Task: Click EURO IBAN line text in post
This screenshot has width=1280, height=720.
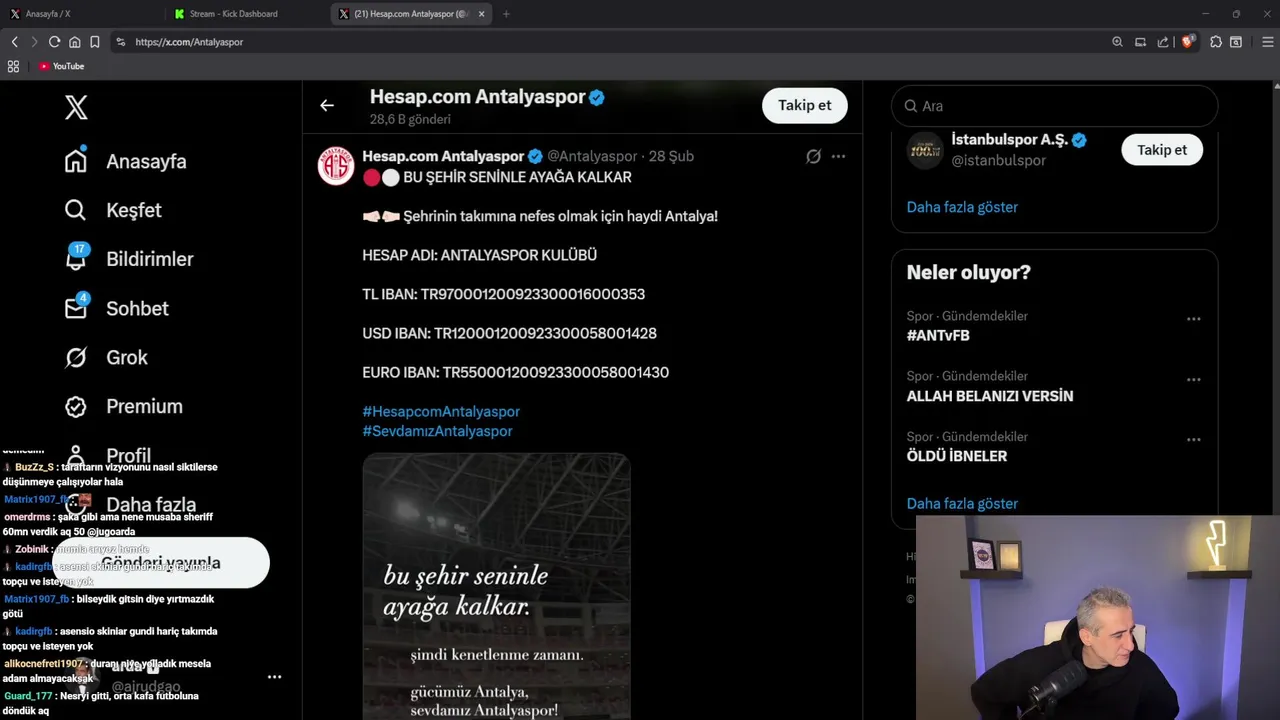Action: tap(515, 372)
